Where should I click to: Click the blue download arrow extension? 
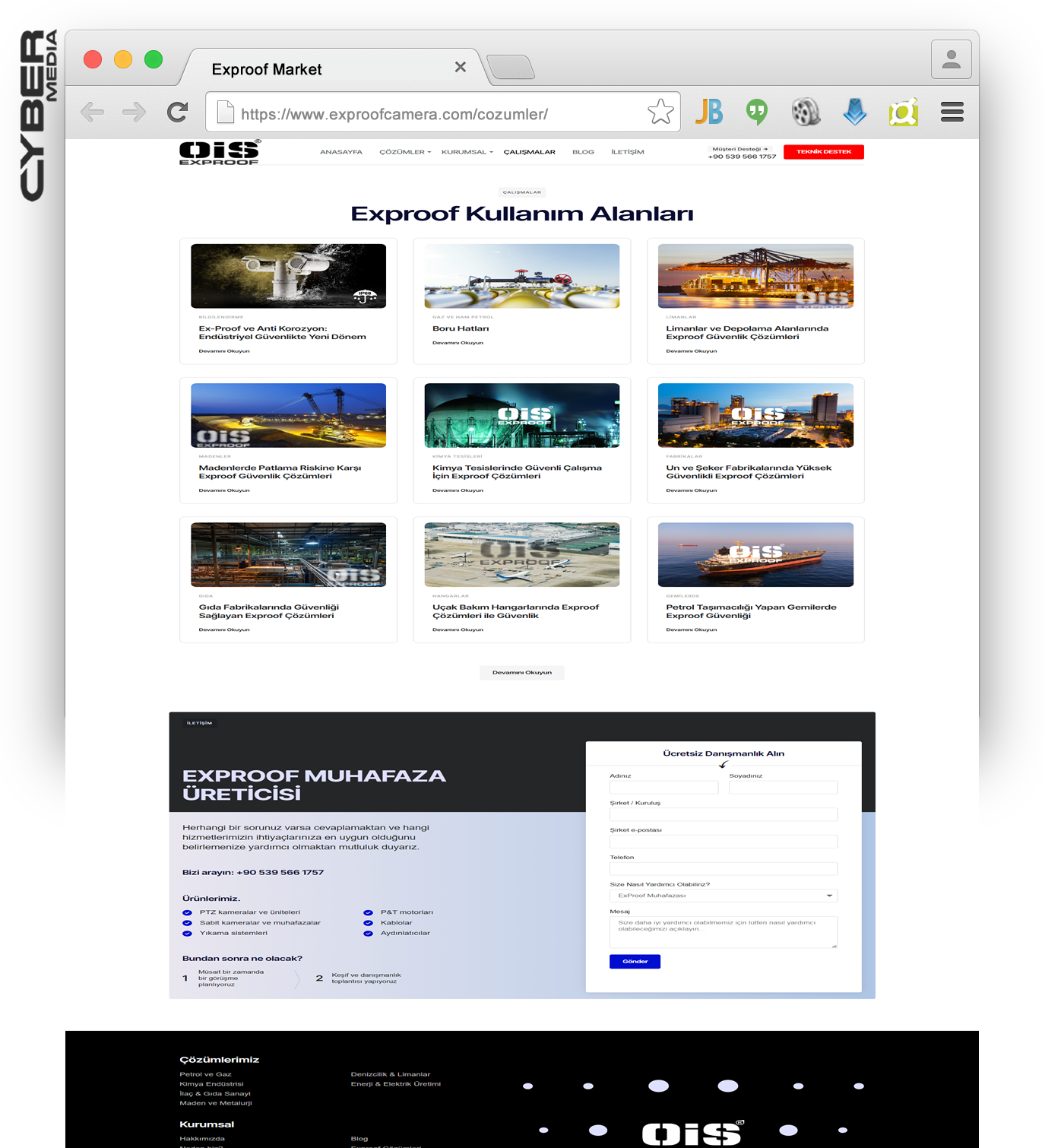[855, 113]
